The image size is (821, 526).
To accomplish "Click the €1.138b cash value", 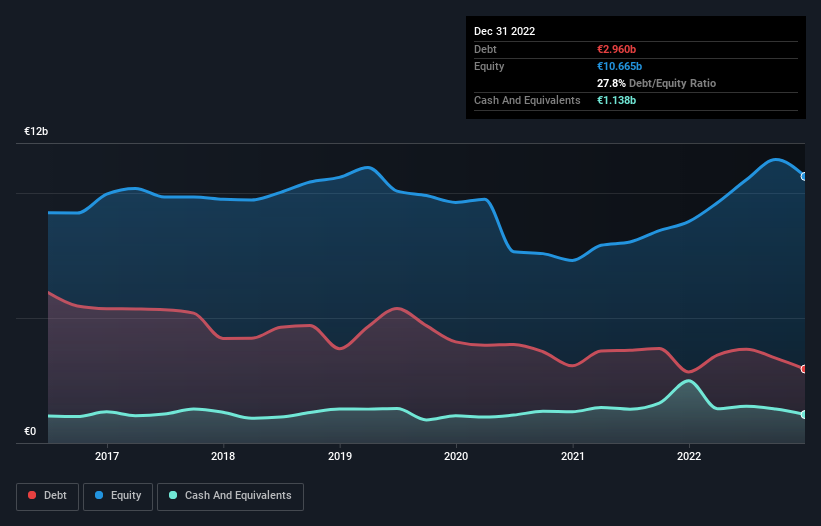I will tap(616, 100).
